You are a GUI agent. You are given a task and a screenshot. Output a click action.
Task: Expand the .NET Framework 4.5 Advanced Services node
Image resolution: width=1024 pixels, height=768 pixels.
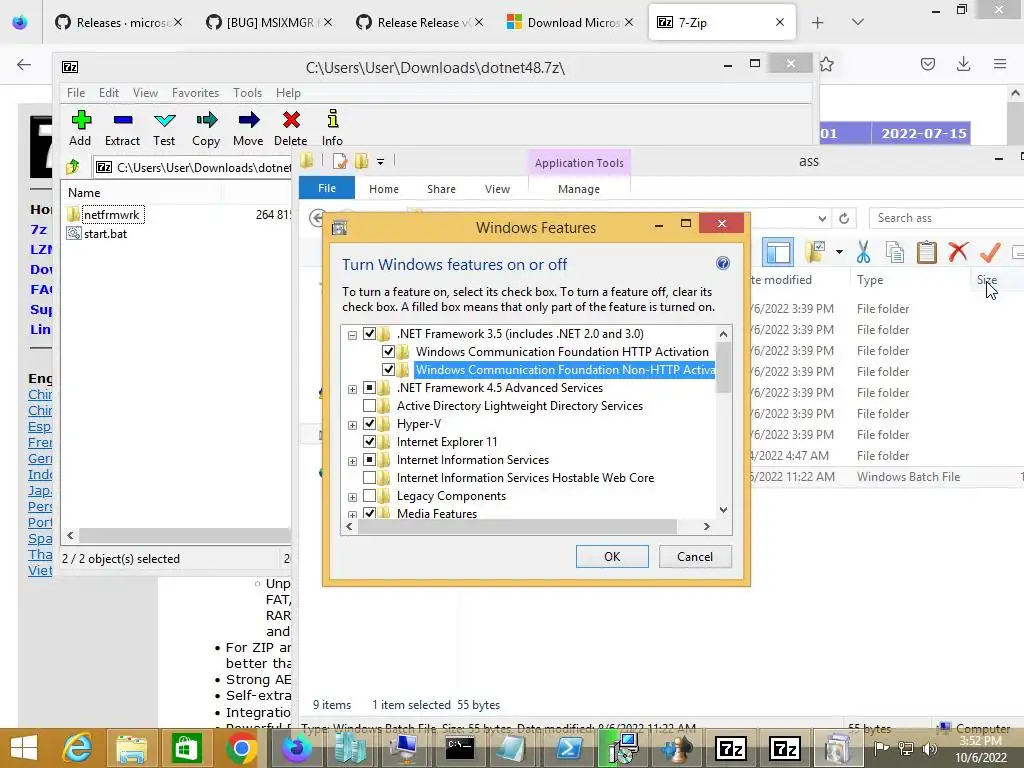coord(353,389)
